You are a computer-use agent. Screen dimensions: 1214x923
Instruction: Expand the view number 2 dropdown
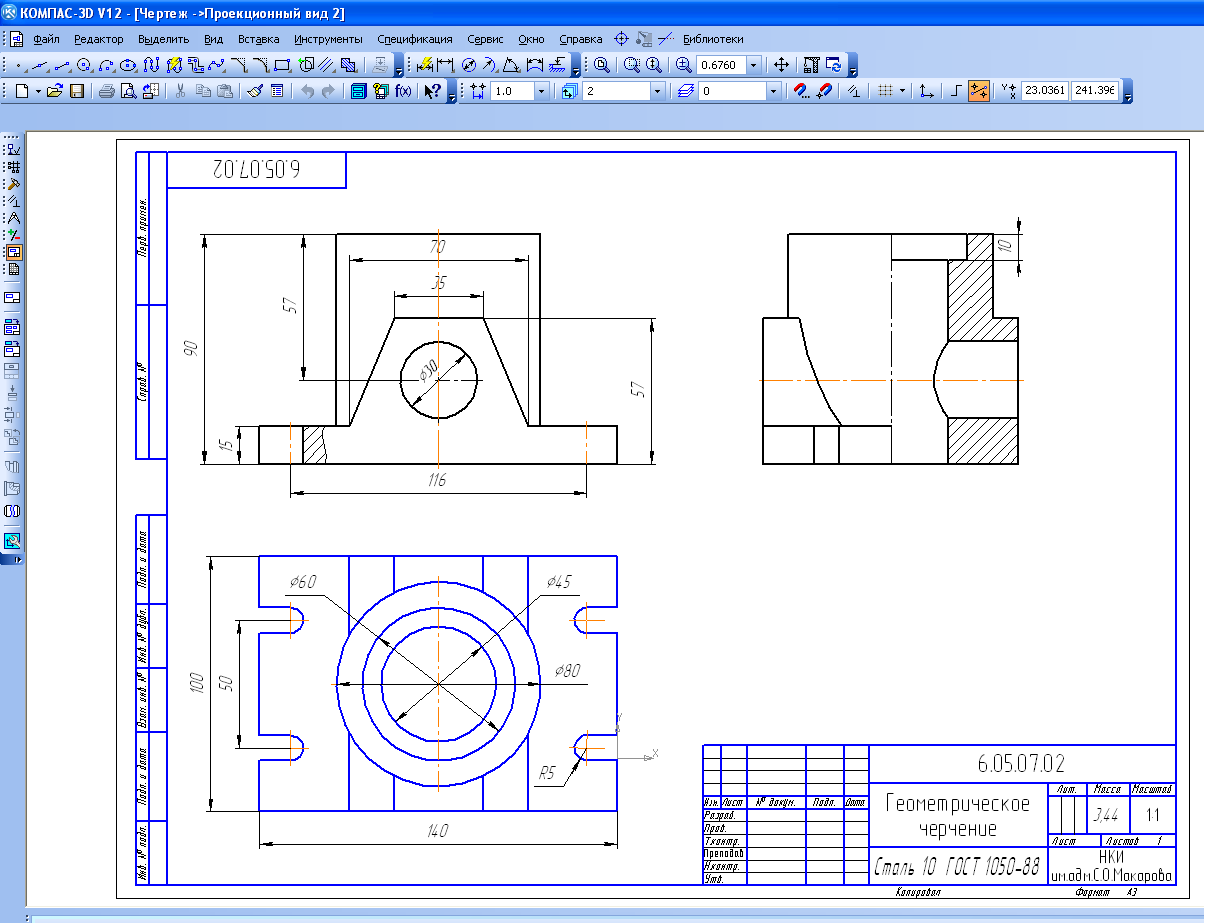[657, 91]
